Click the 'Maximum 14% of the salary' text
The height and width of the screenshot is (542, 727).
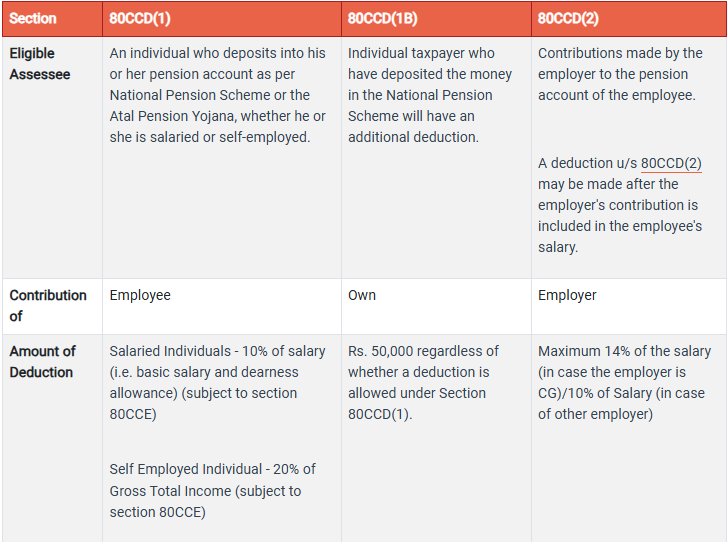pos(624,382)
